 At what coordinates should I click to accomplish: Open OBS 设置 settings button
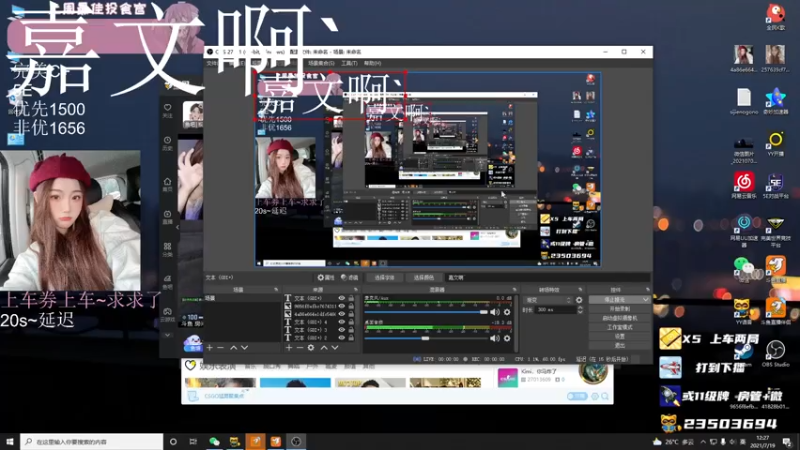tap(619, 336)
